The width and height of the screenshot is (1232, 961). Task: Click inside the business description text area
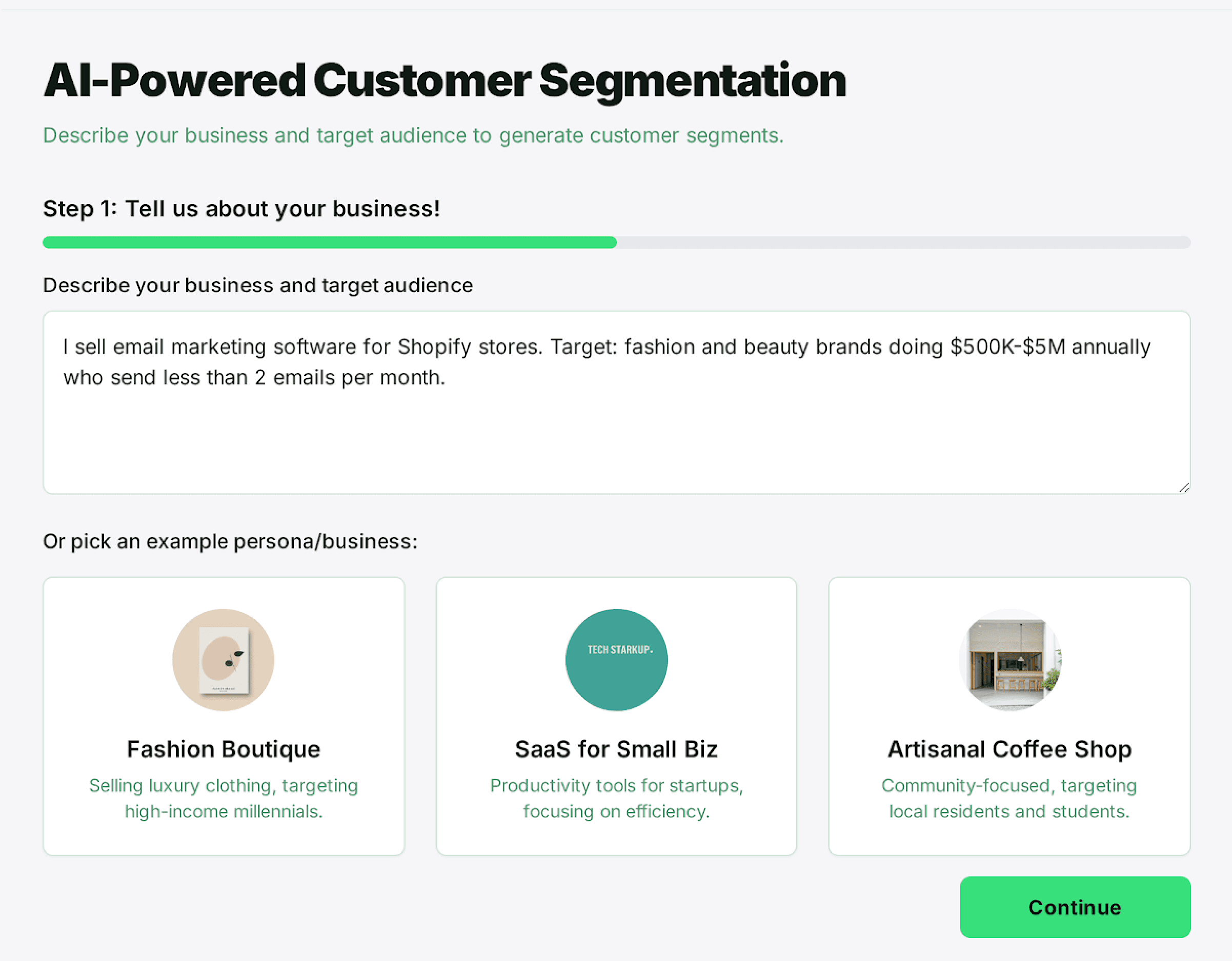(615, 400)
